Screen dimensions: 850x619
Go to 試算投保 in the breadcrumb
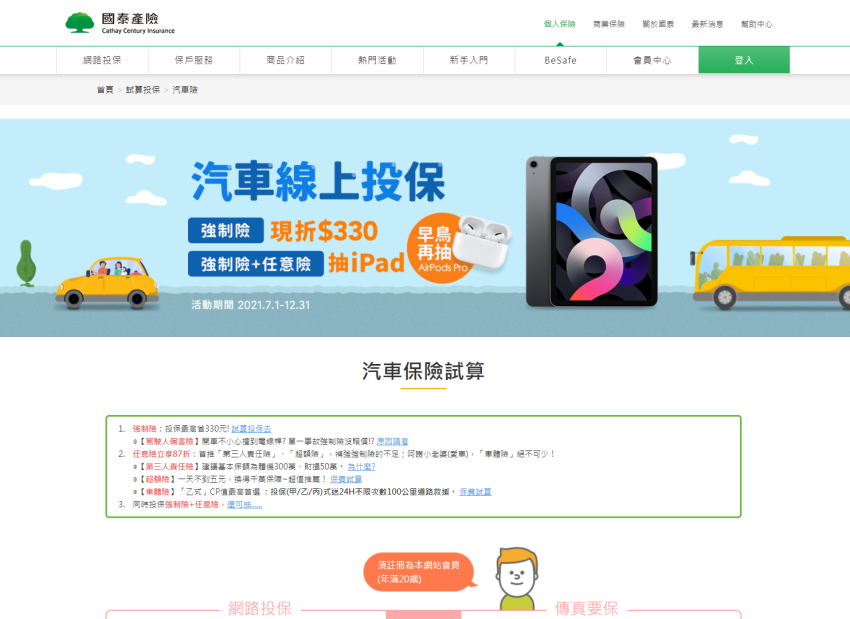click(143, 90)
